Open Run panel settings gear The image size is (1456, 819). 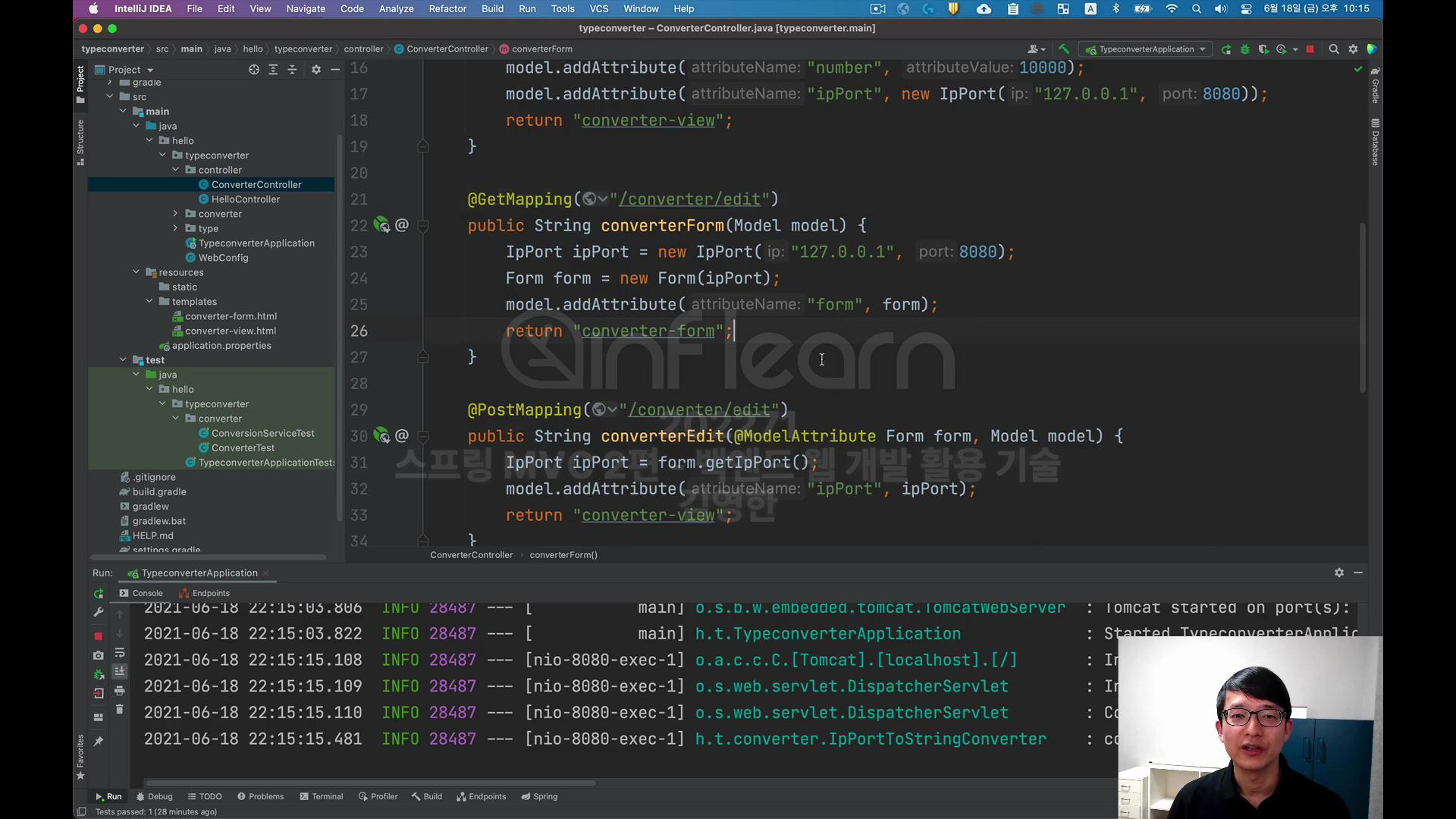[1339, 573]
